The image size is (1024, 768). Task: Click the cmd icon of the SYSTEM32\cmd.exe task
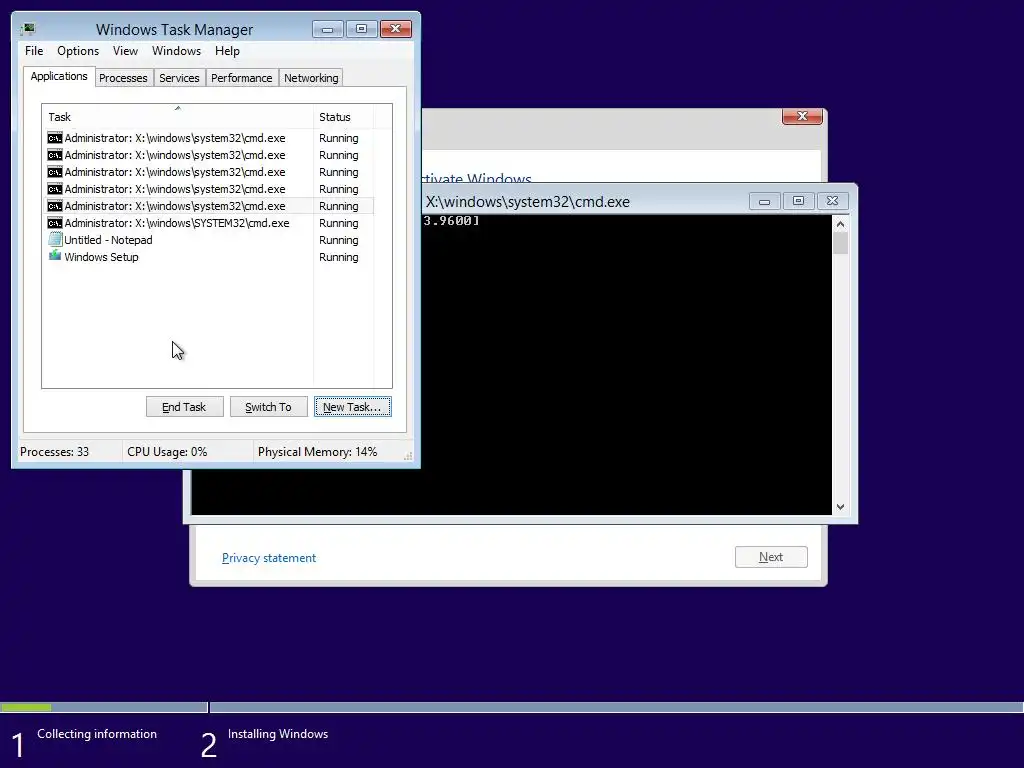point(55,223)
